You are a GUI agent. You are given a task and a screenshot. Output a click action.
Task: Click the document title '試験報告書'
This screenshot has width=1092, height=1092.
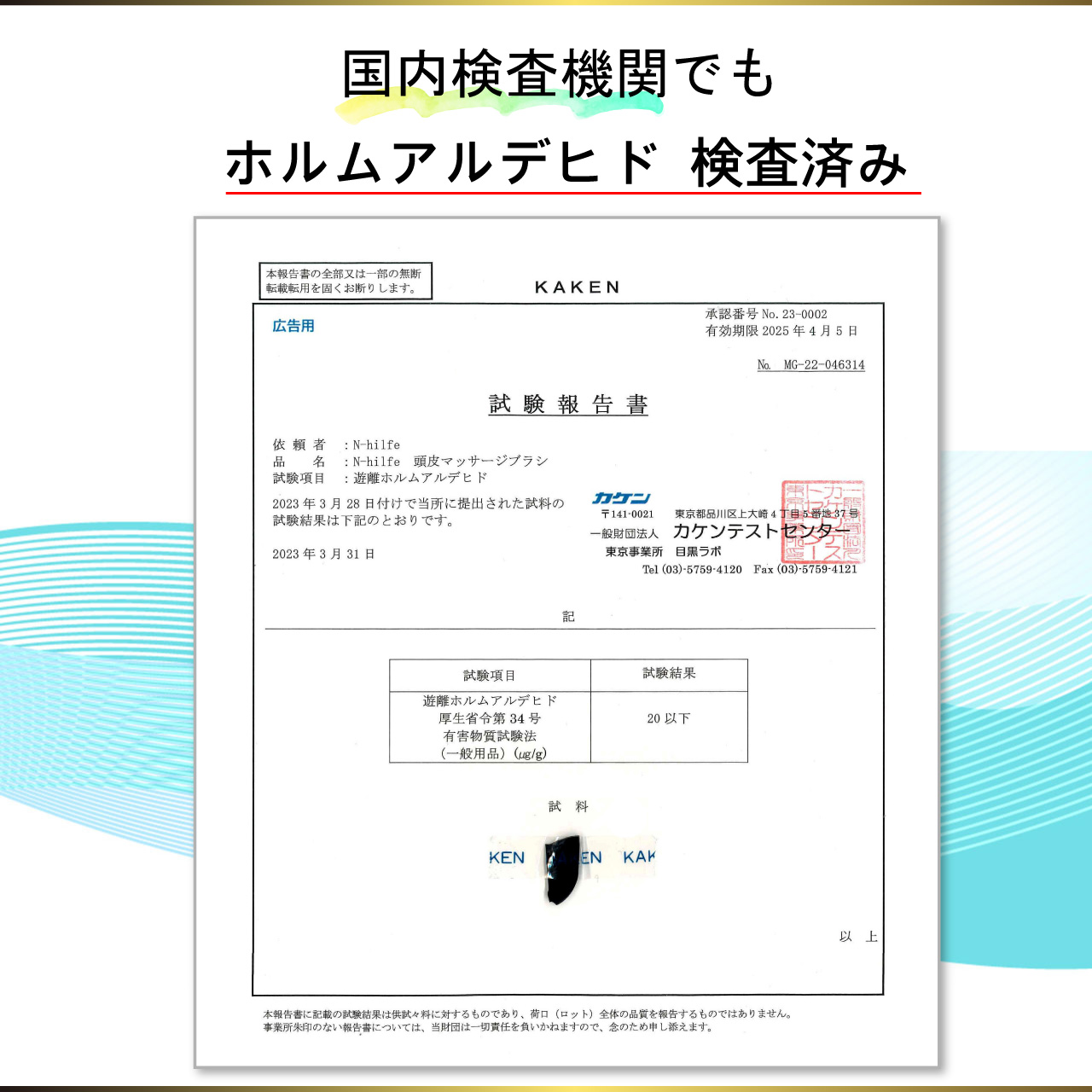pyautogui.click(x=568, y=404)
